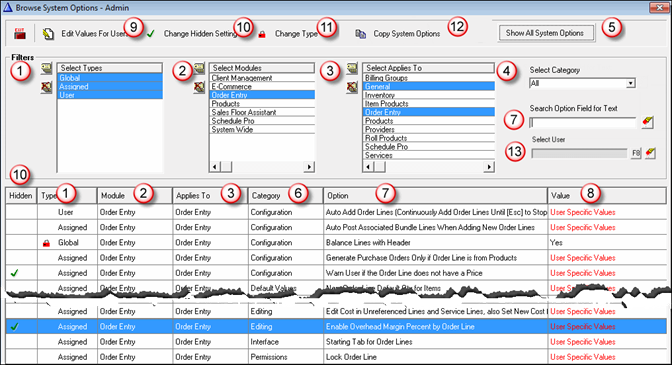
Task: Sort by the Module column header
Action: click(x=135, y=196)
